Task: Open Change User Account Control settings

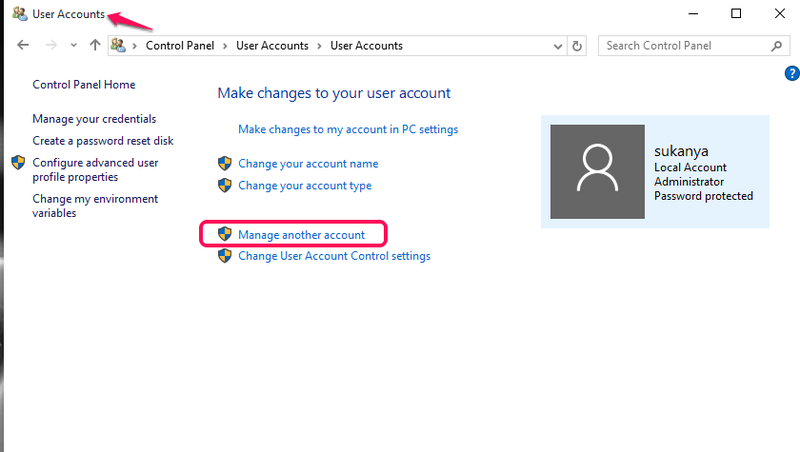Action: click(x=334, y=256)
